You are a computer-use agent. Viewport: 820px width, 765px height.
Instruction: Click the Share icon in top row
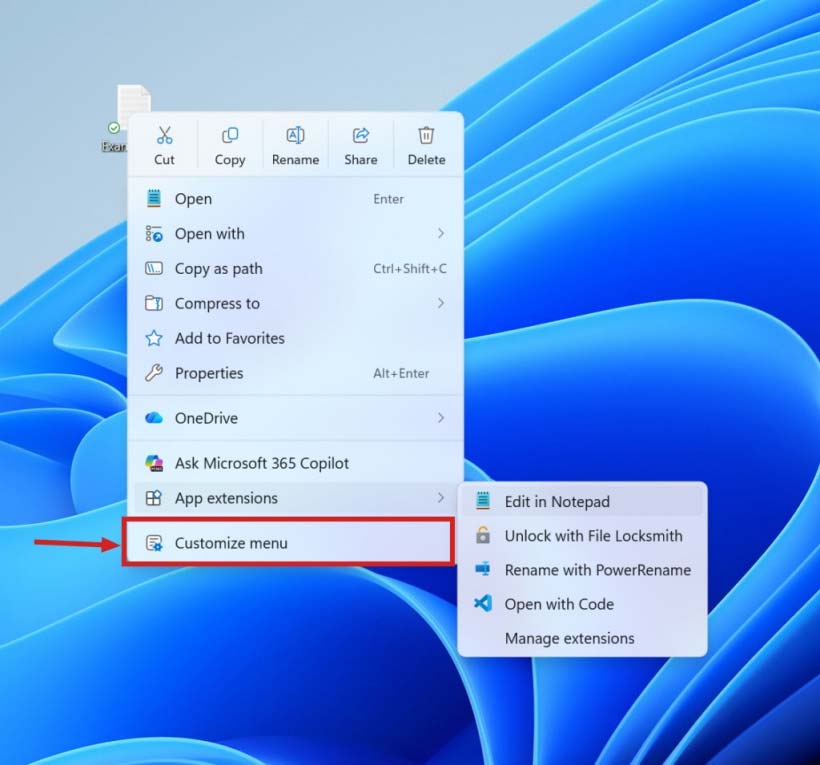[361, 135]
